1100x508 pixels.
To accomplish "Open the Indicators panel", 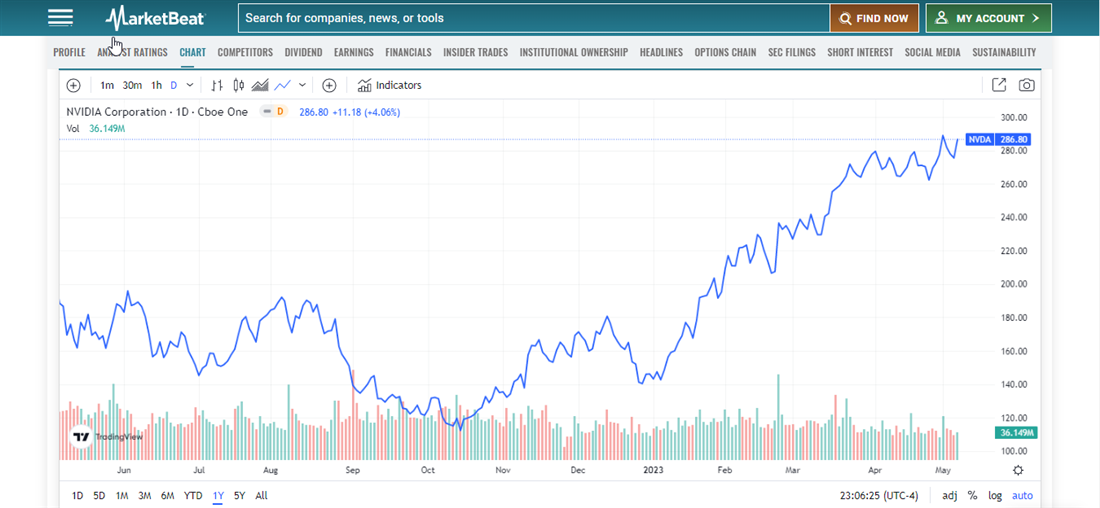I will pos(389,86).
